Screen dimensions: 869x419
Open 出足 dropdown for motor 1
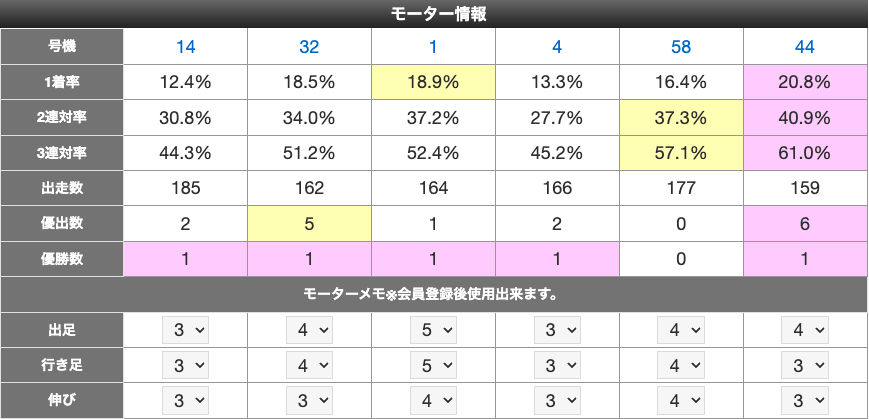point(433,329)
